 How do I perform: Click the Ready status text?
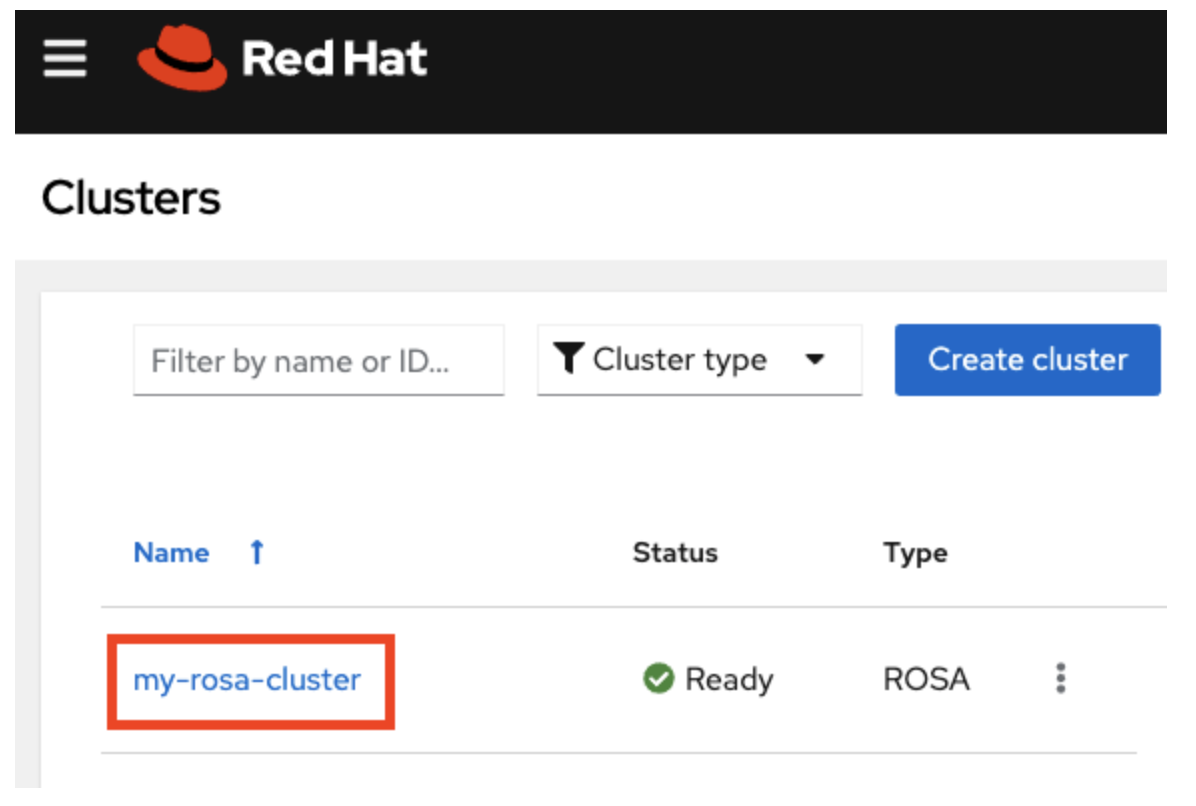tap(729, 680)
